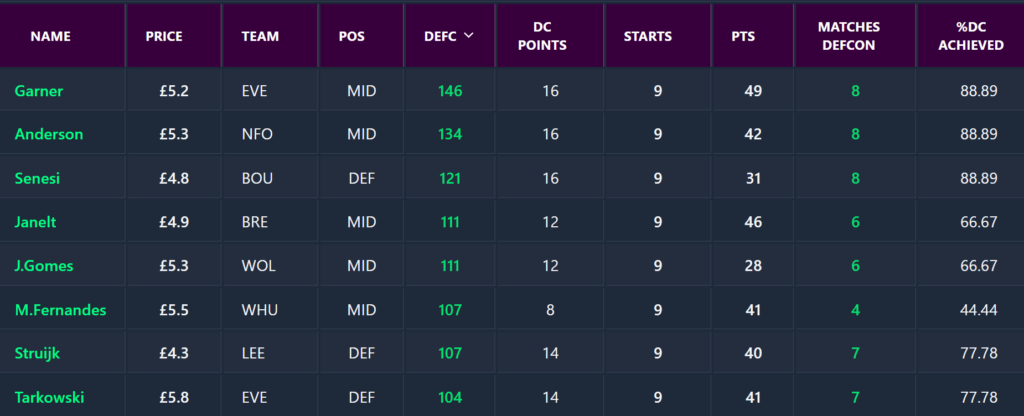1024x416 pixels.
Task: Click Tarkowski's £5.8 price cell
Action: coord(174,398)
